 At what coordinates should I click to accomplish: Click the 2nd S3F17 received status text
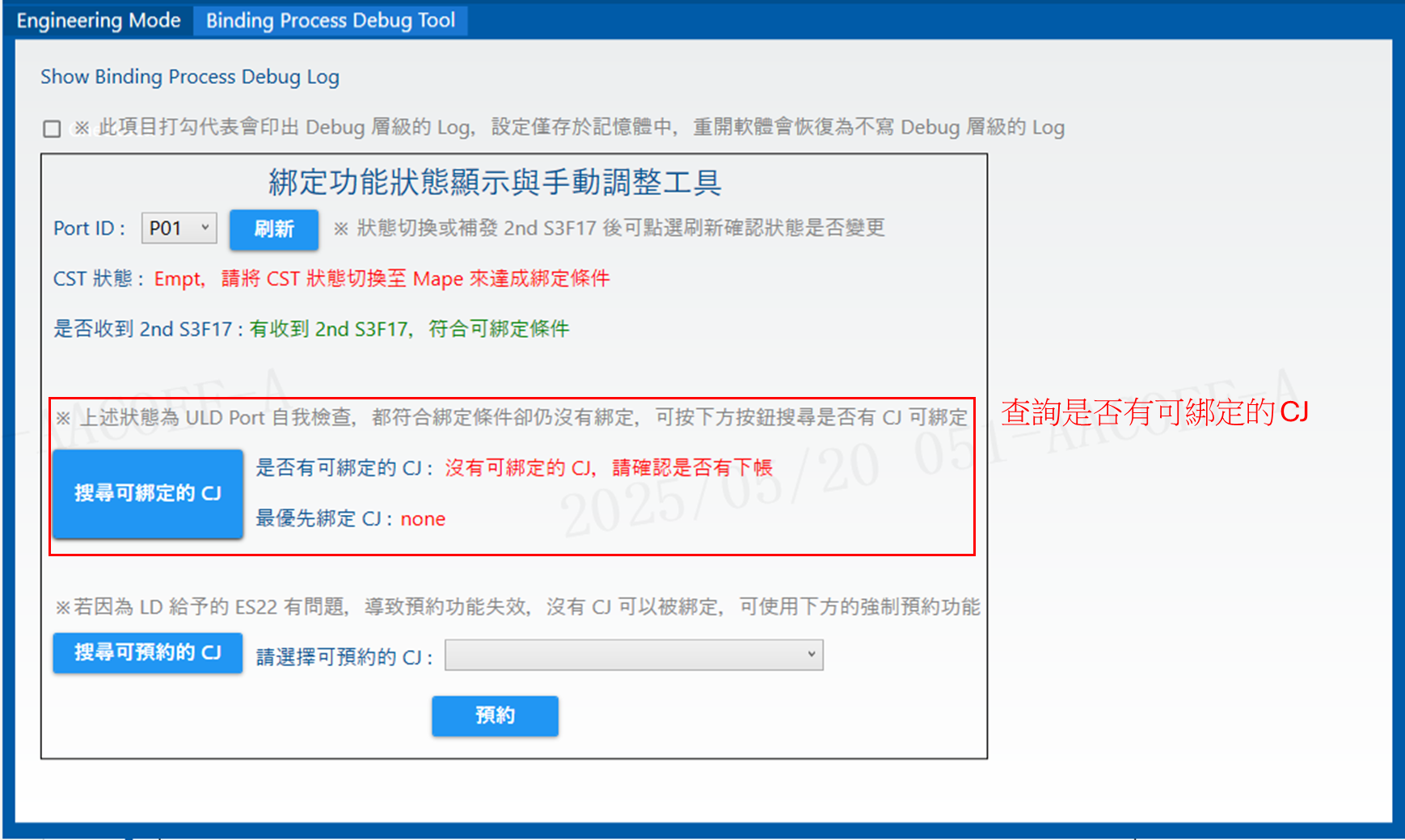point(409,329)
